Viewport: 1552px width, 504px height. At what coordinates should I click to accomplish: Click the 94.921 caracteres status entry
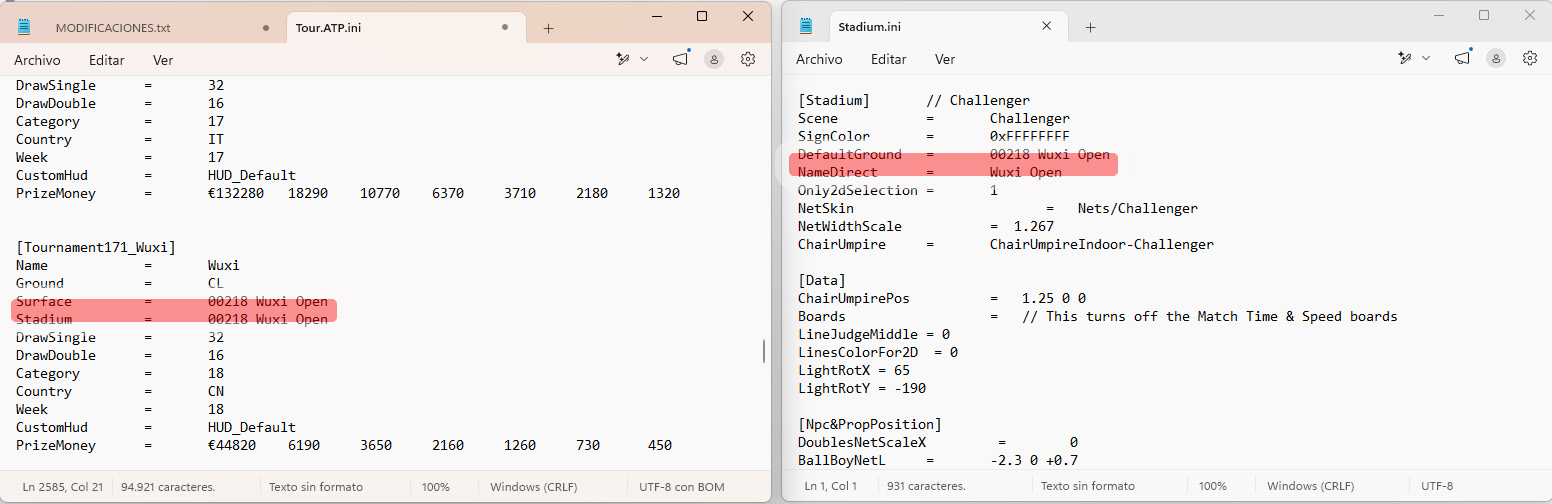(x=168, y=487)
